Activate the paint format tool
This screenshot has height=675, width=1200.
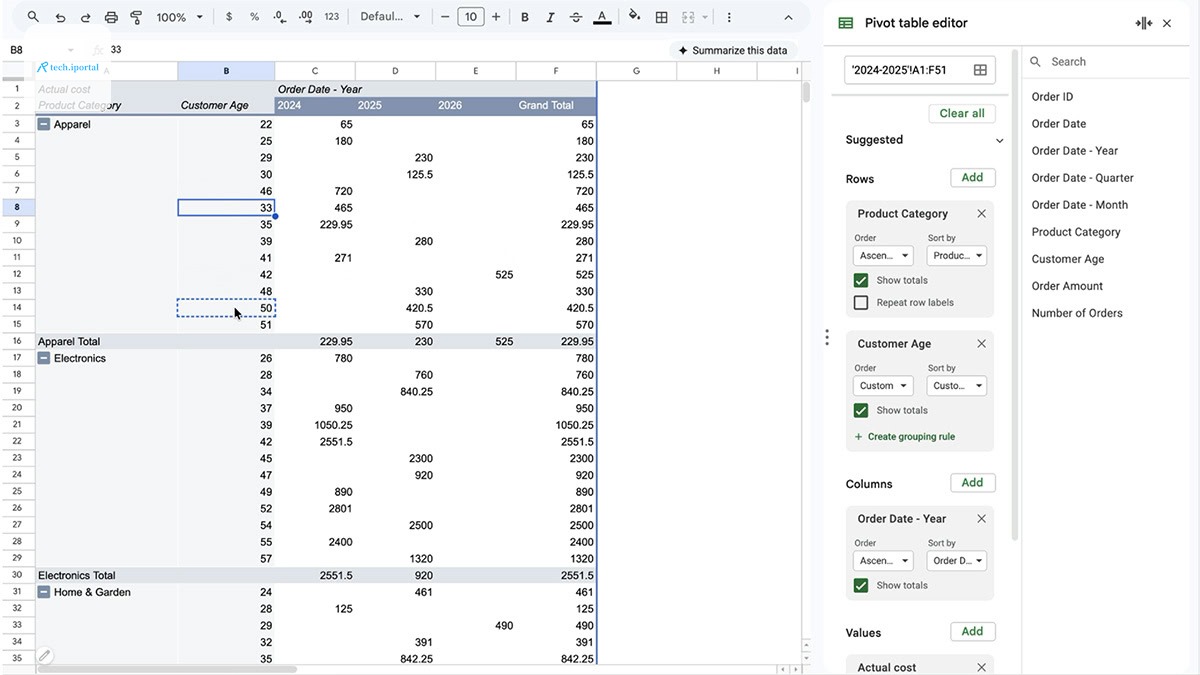[136, 17]
